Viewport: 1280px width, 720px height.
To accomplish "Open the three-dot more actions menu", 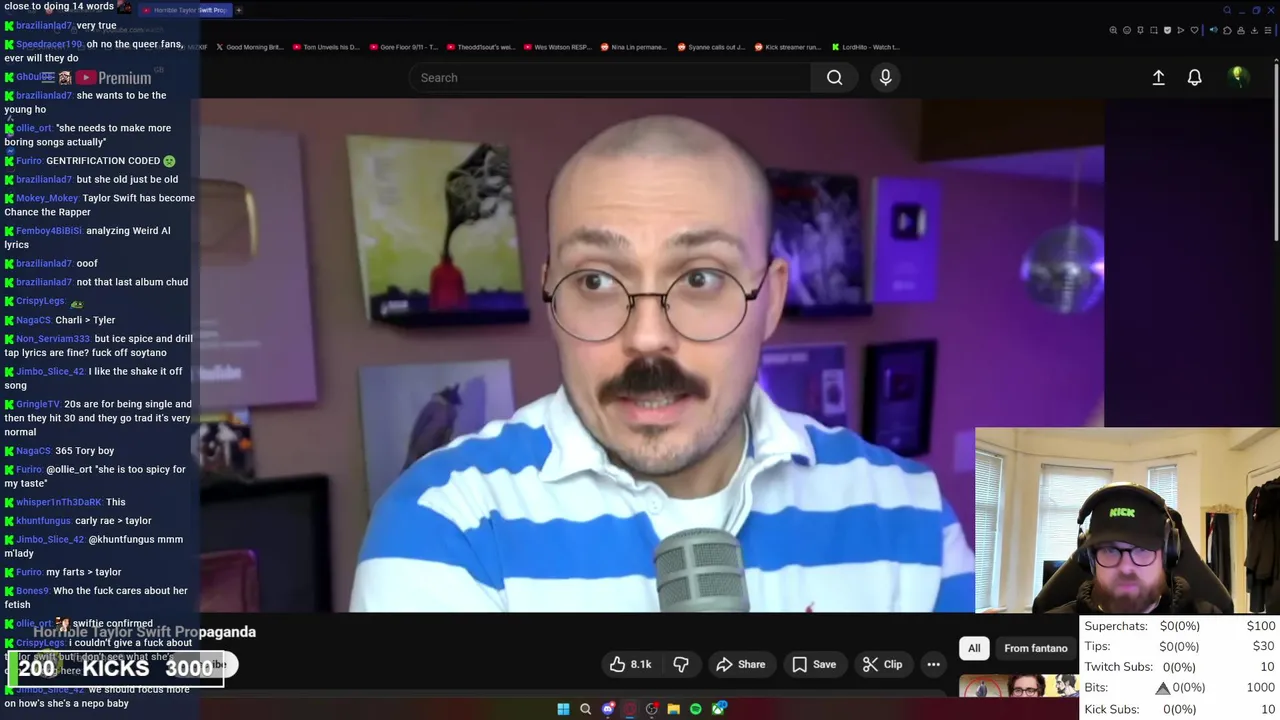I will [x=933, y=664].
